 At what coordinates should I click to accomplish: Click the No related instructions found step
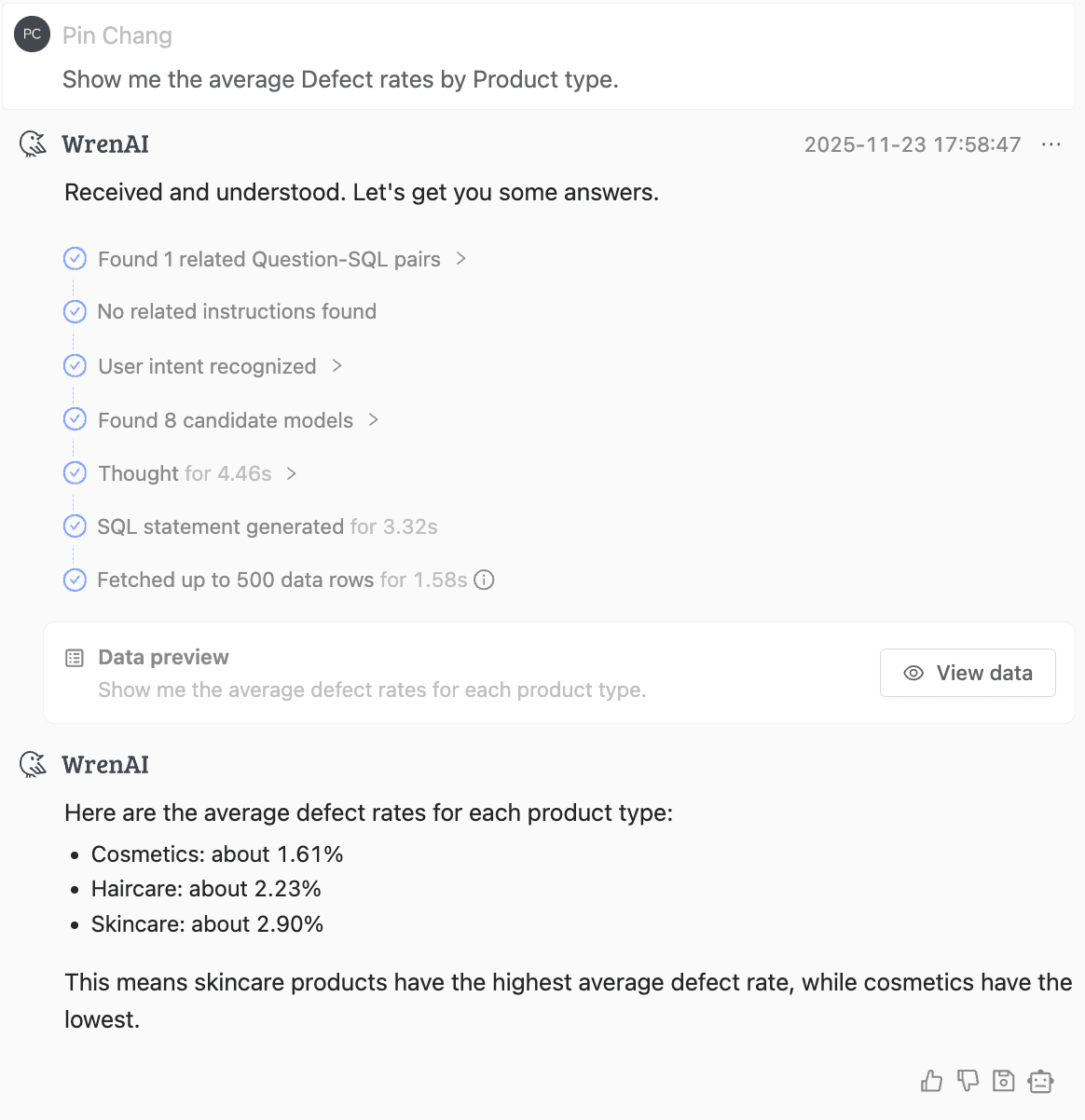pyautogui.click(x=237, y=311)
